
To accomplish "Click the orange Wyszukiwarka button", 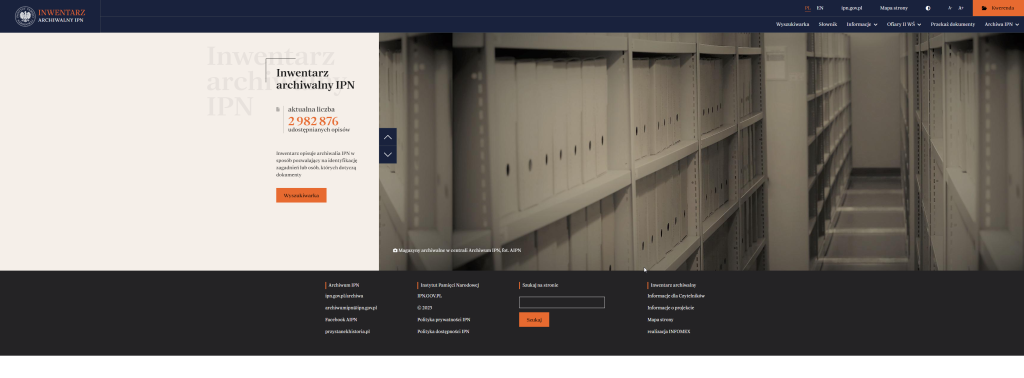I will point(301,195).
